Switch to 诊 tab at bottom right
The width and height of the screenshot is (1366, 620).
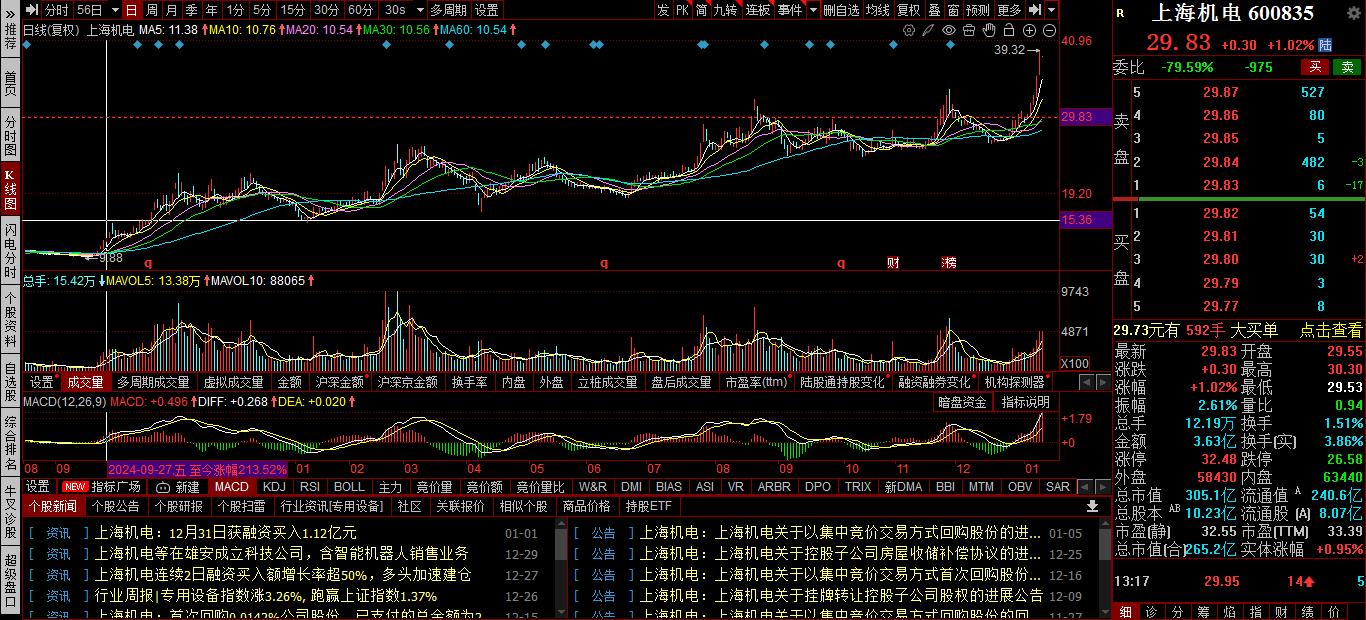[x=1151, y=611]
